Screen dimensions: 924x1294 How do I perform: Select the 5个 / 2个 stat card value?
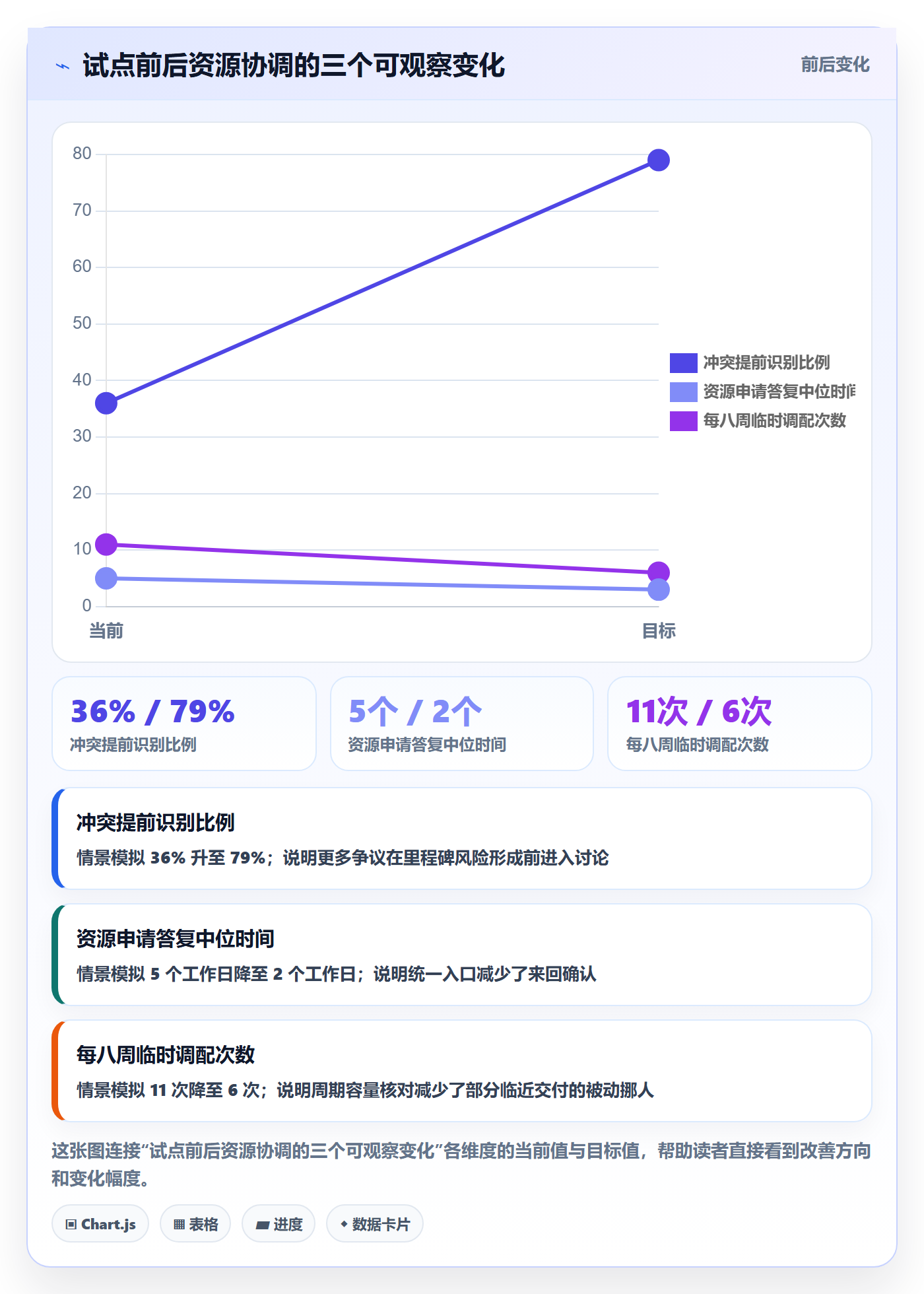pos(415,711)
